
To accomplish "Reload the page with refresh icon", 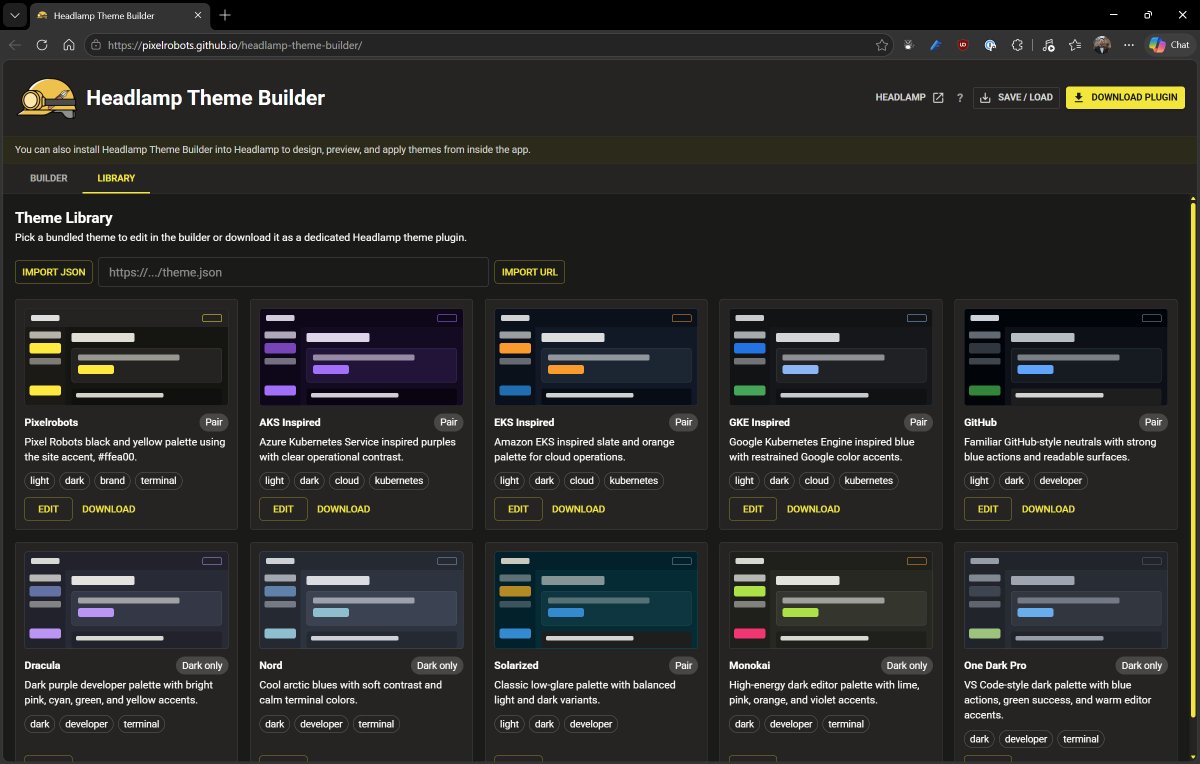I will tap(42, 45).
